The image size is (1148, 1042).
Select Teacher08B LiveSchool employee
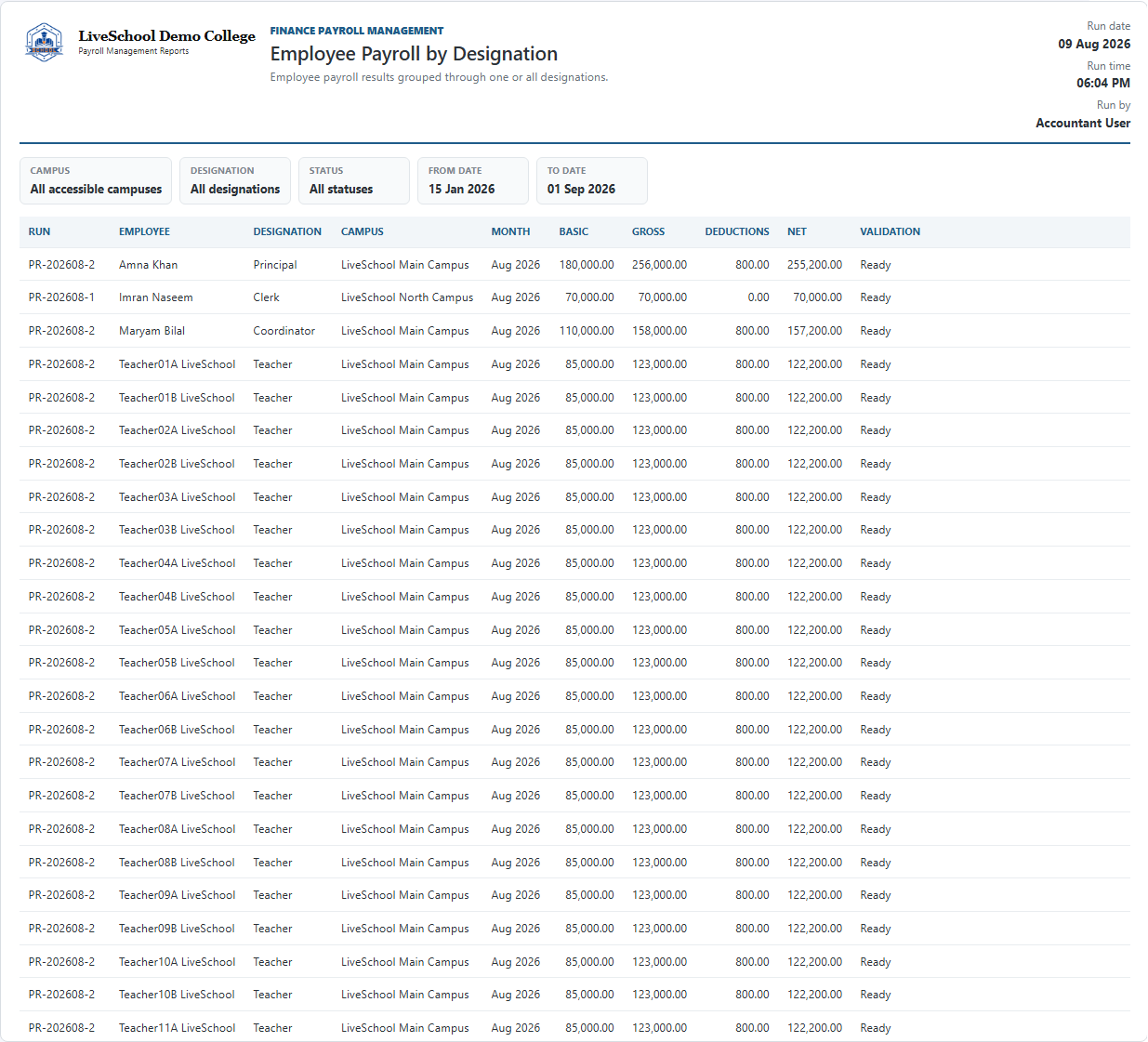(177, 863)
